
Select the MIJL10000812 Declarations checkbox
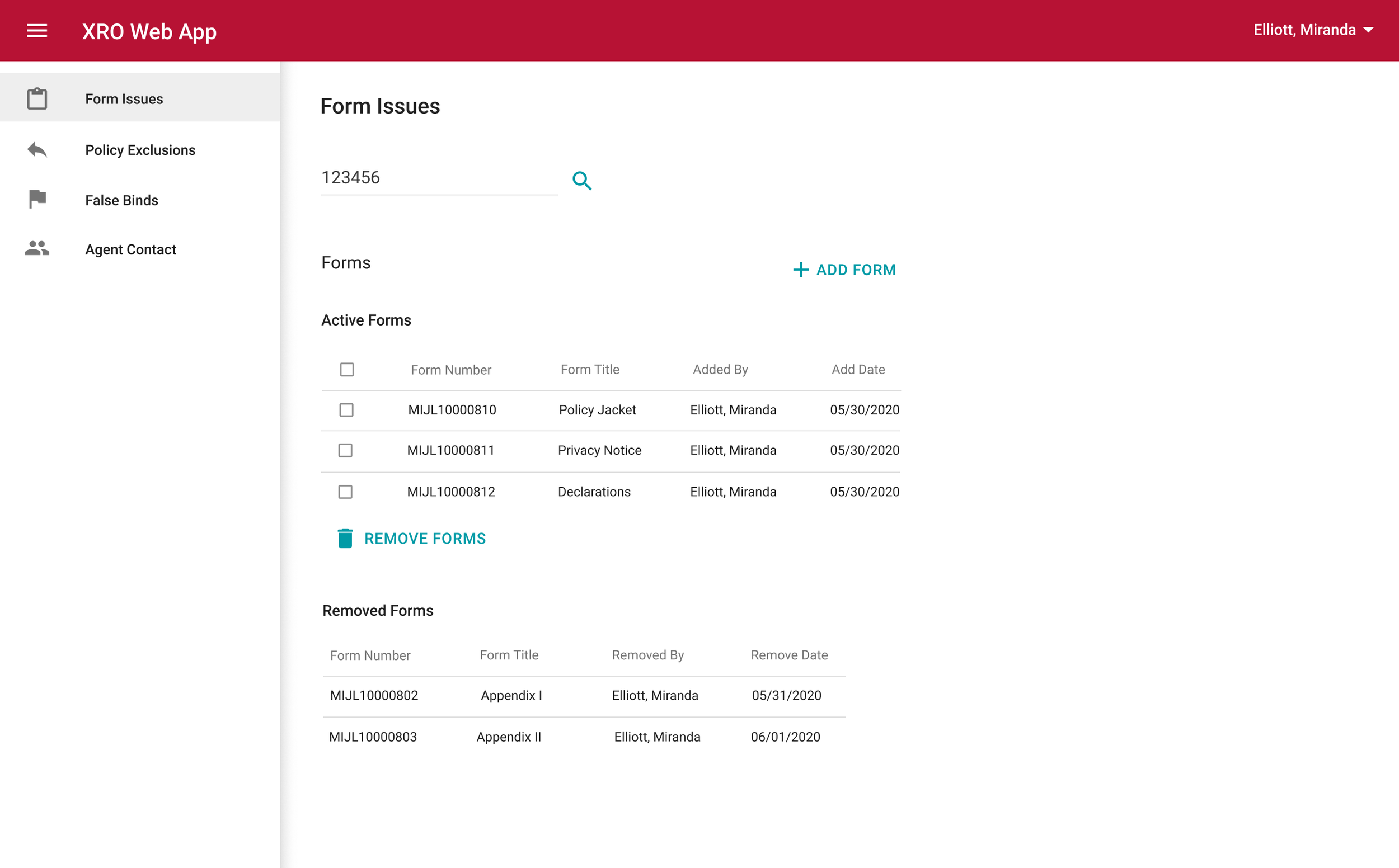pos(345,492)
